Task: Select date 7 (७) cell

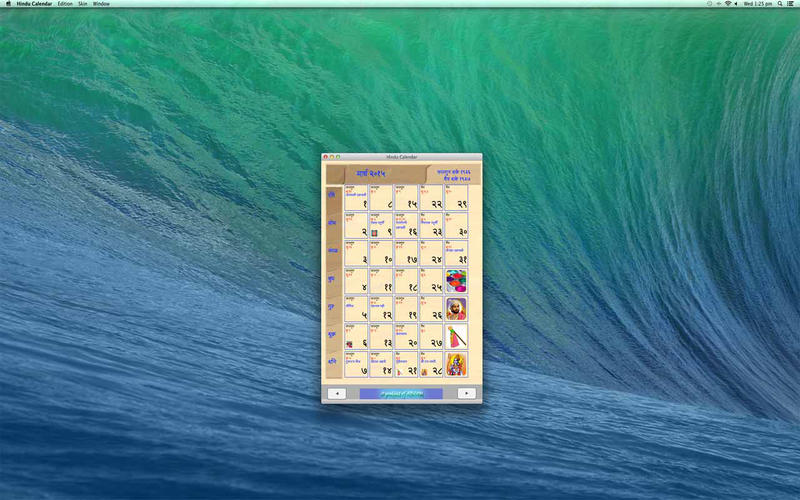Action: 356,364
